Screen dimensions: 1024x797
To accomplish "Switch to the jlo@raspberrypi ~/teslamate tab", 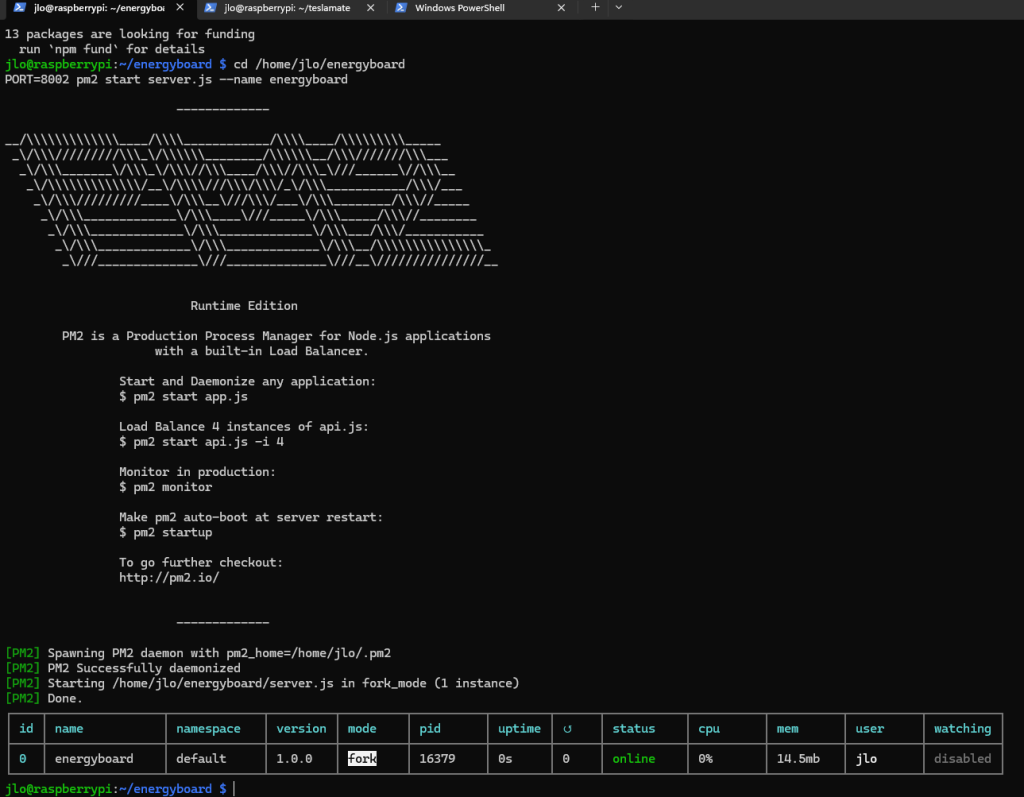I will point(287,8).
